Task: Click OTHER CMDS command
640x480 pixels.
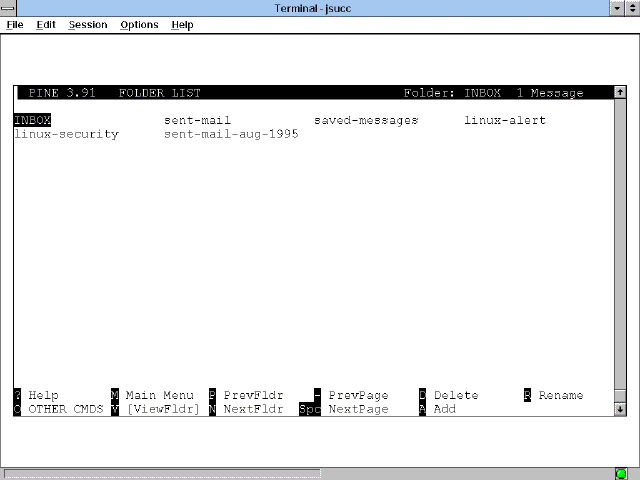Action: tap(66, 409)
